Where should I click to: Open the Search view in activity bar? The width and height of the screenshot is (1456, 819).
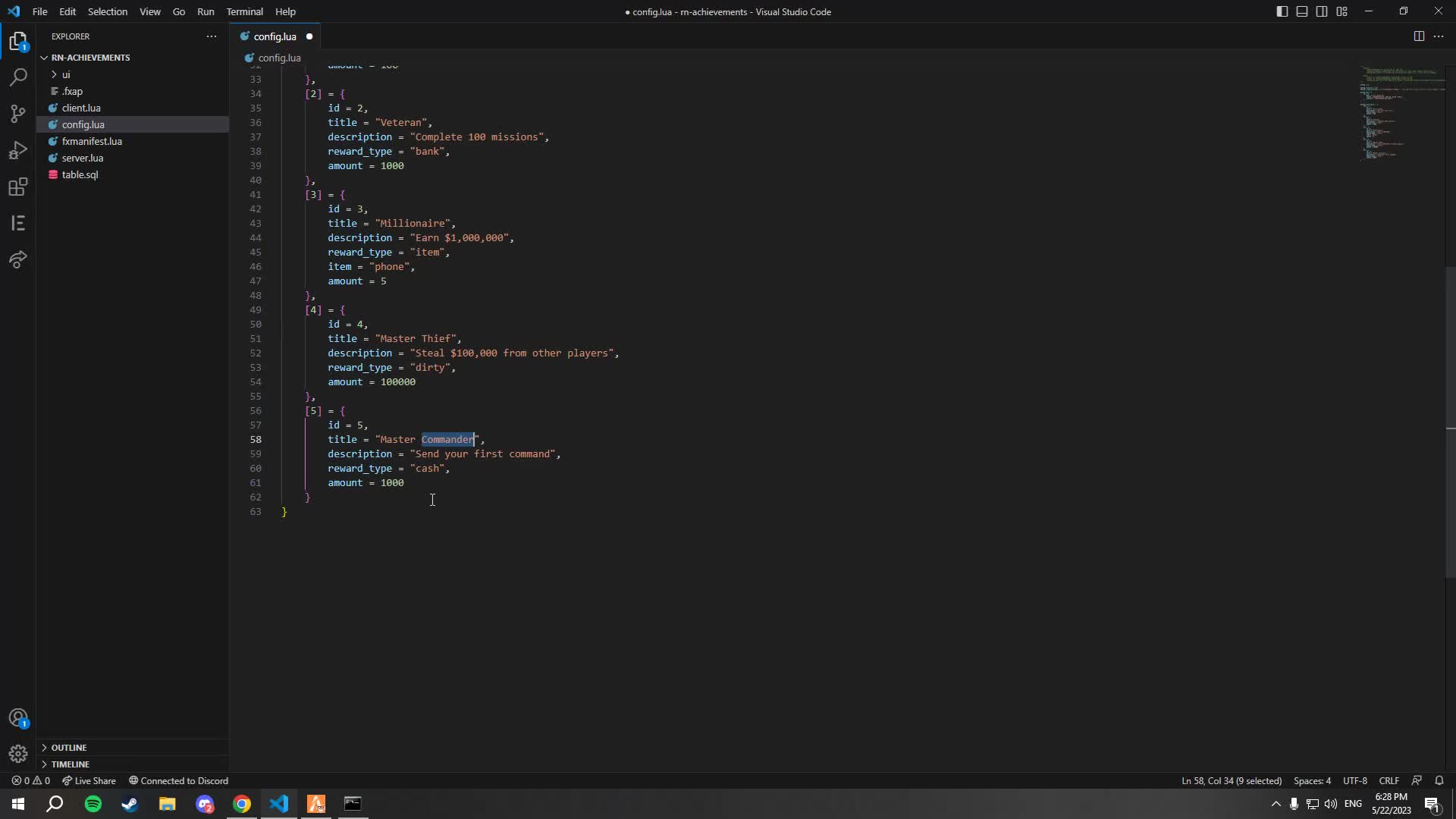tap(18, 77)
